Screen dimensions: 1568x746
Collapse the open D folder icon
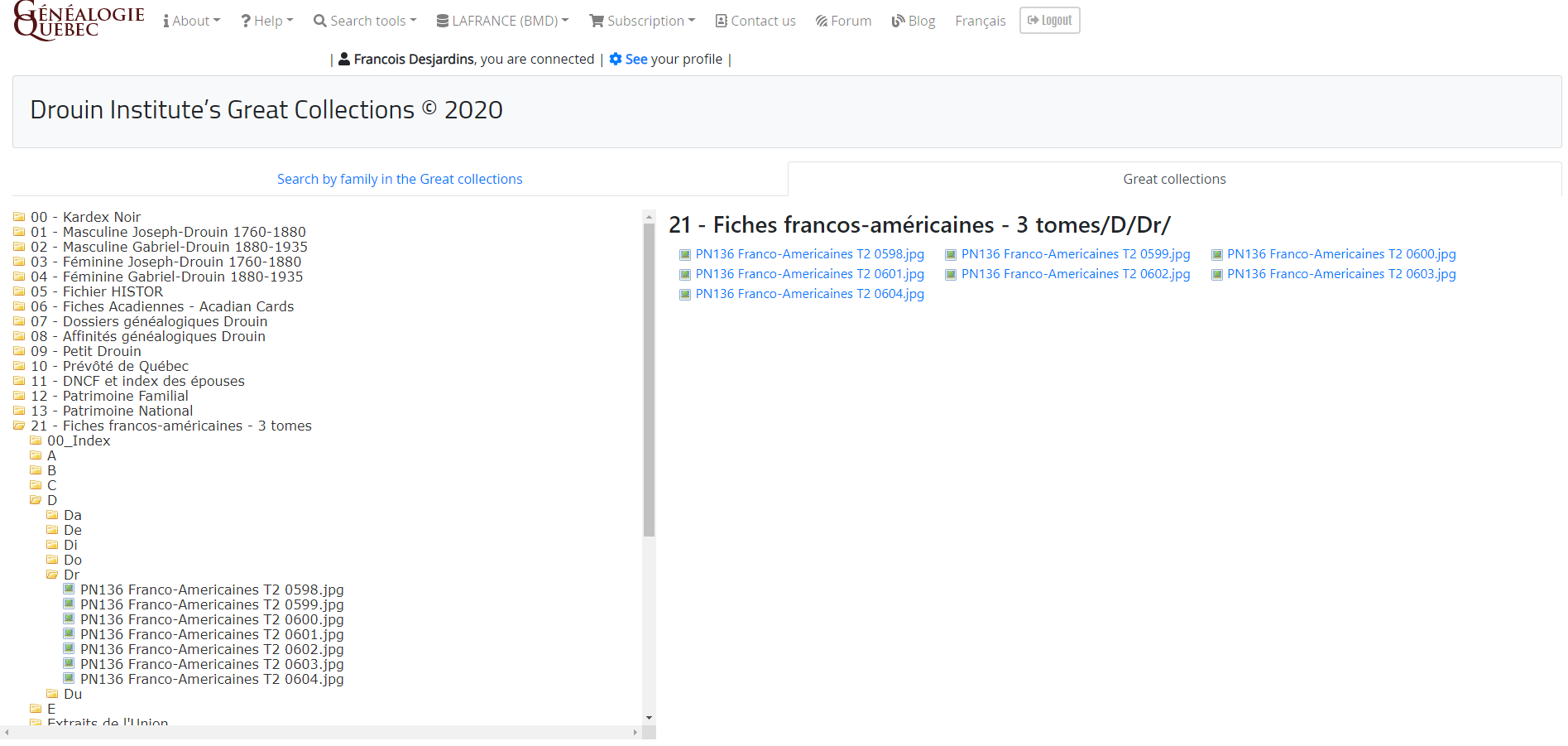coord(36,500)
